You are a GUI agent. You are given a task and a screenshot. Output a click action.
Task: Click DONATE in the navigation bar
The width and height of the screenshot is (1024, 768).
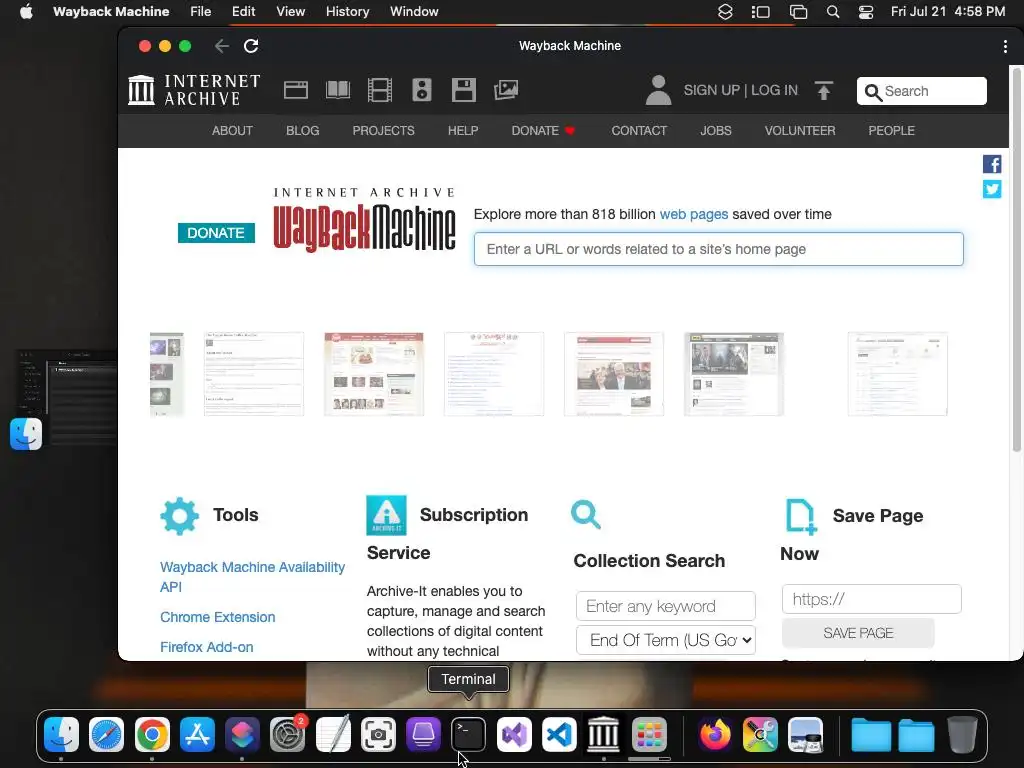pyautogui.click(x=543, y=131)
